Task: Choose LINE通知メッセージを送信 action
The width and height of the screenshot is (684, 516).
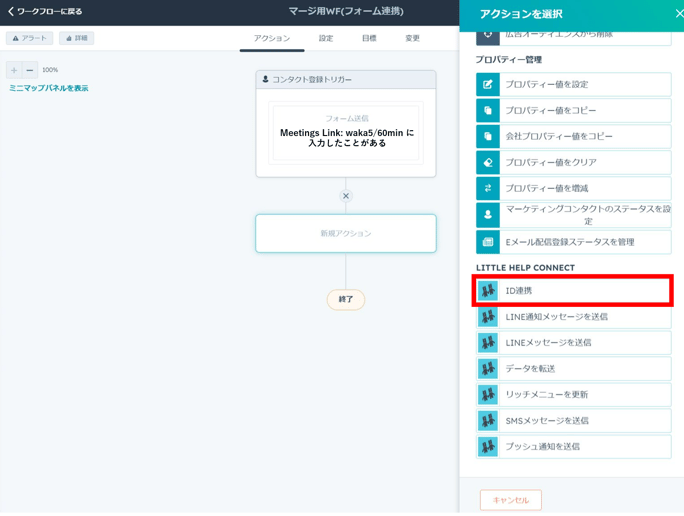Action: [x=573, y=317]
